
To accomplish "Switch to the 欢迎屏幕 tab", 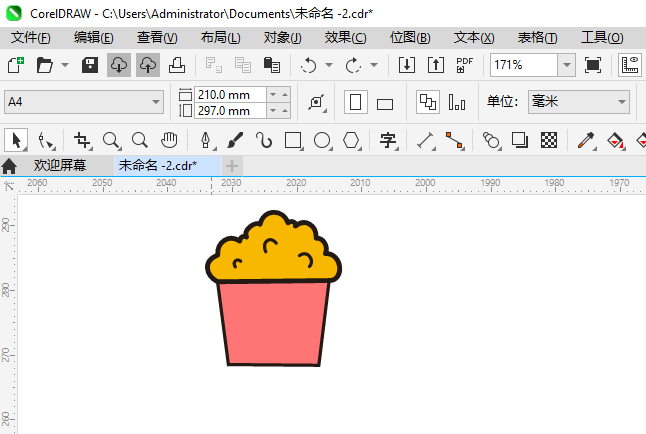I will (59, 165).
